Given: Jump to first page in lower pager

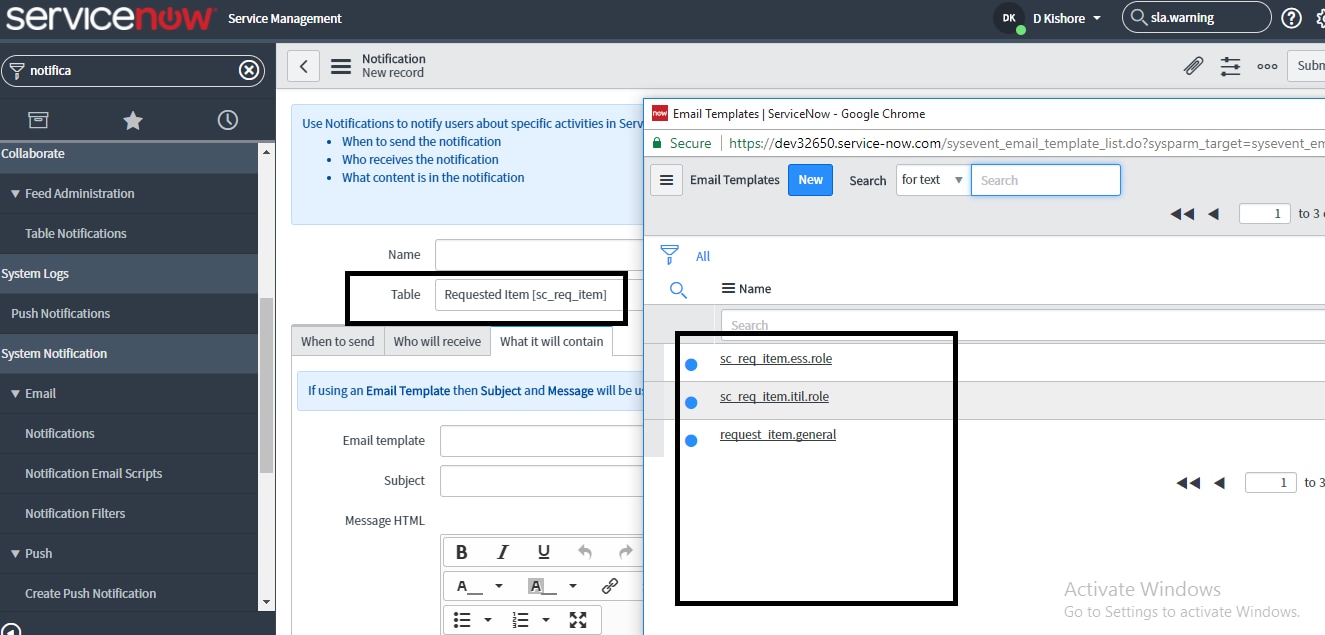Looking at the screenshot, I should click(x=1188, y=483).
